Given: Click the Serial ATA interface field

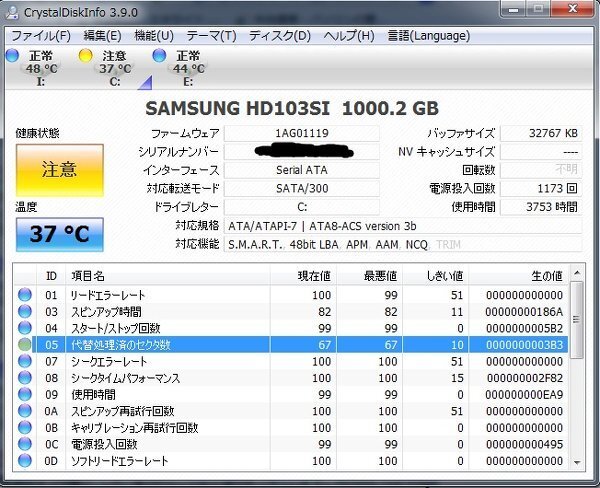Looking at the screenshot, I should click(302, 170).
